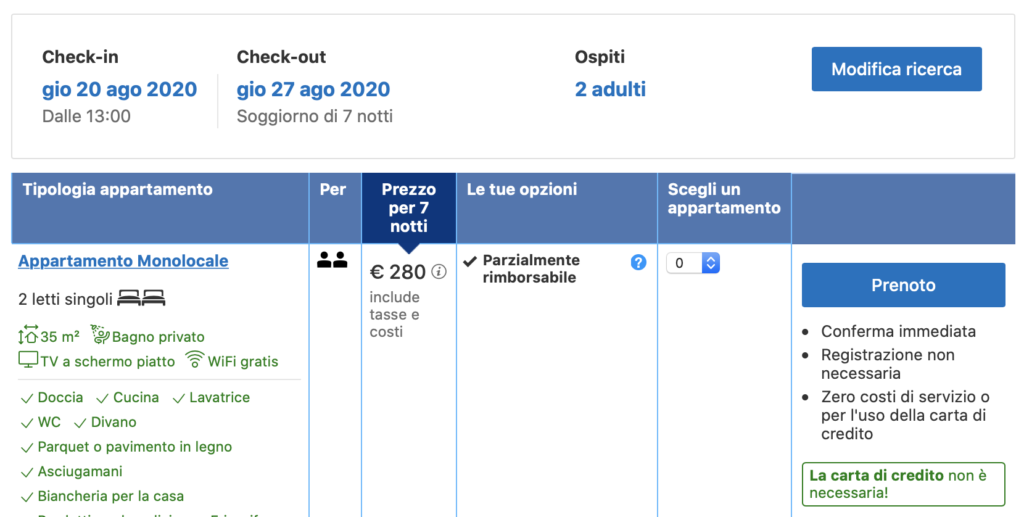Click the Lavatrice amenity checkmark
1024x517 pixels.
pos(180,398)
